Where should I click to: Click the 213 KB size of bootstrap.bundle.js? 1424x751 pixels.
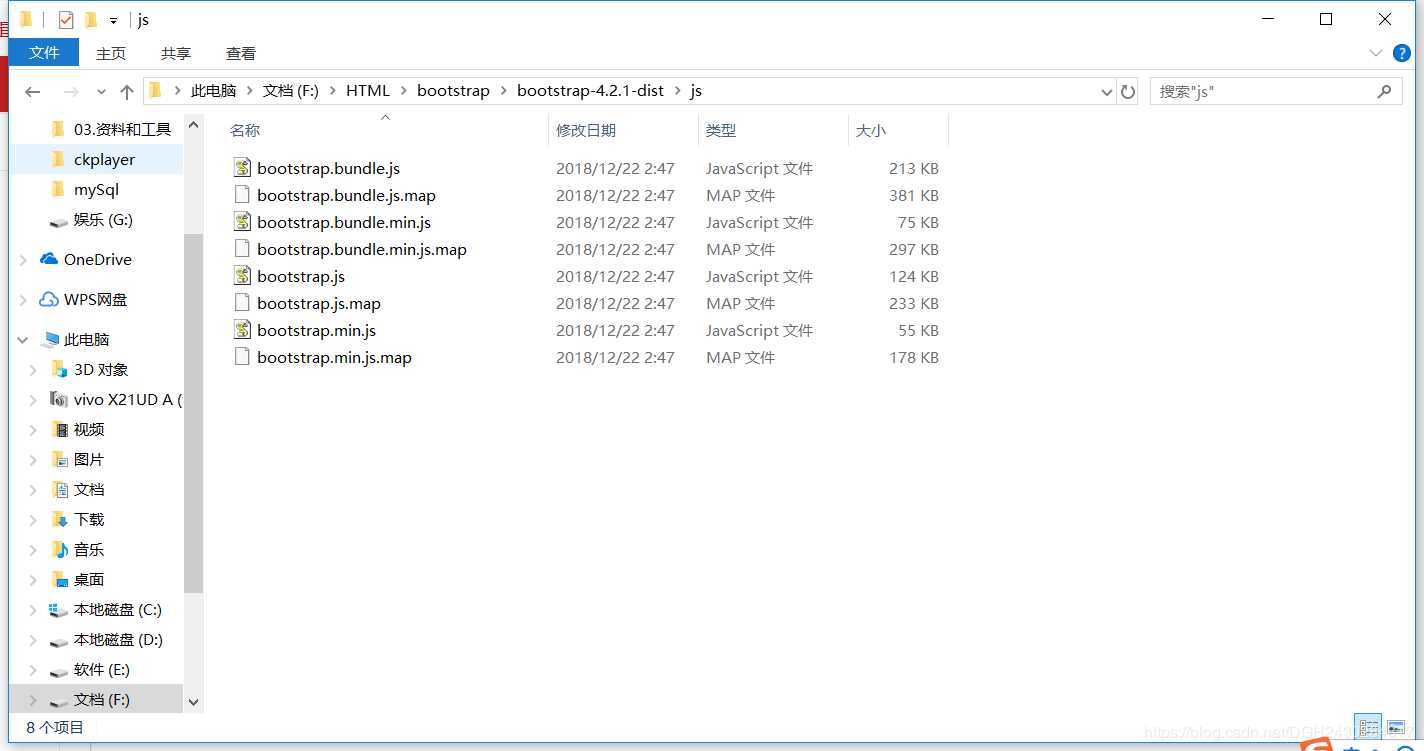[x=914, y=168]
